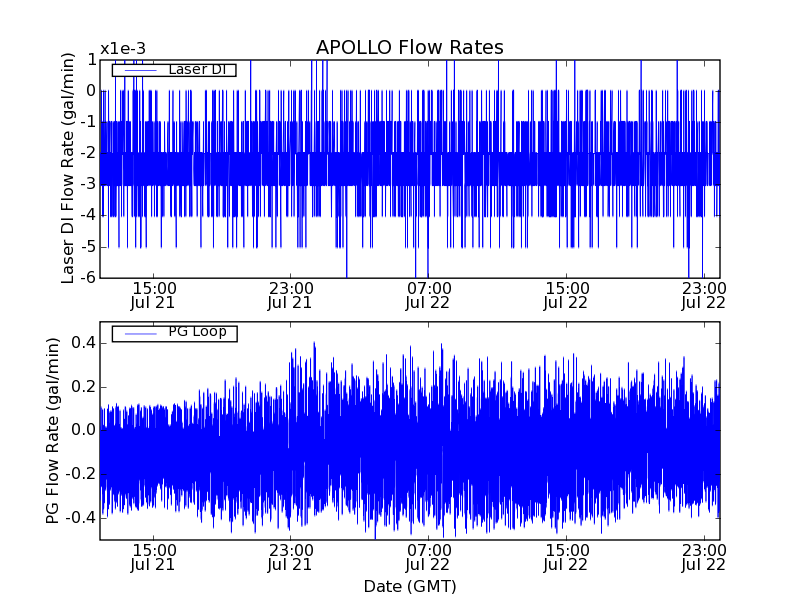The image size is (800, 600).
Task: Click the 'x1e-3' exponent label above top plot
Action: point(123,49)
